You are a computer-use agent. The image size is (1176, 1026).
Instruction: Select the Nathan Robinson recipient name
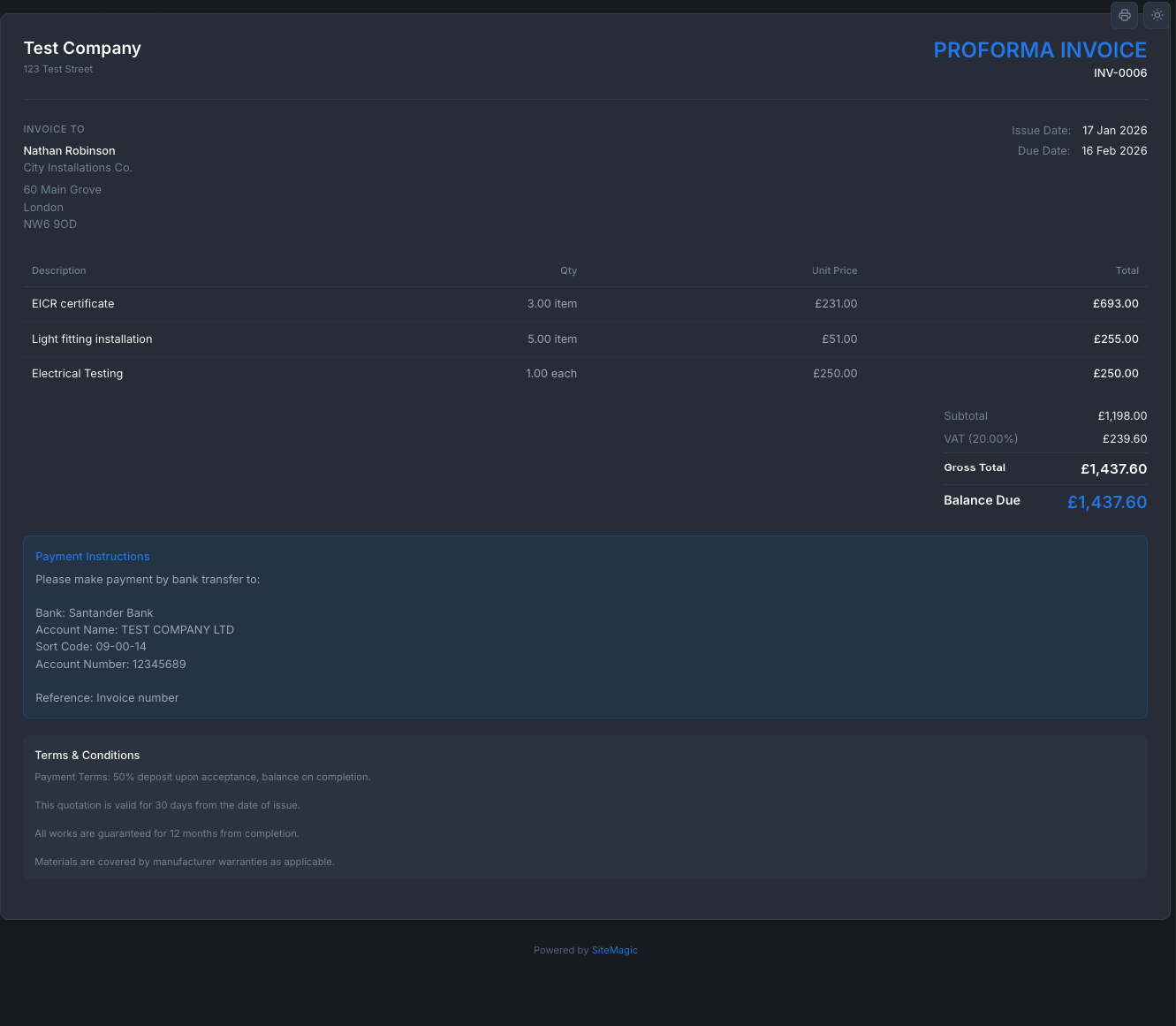69,150
